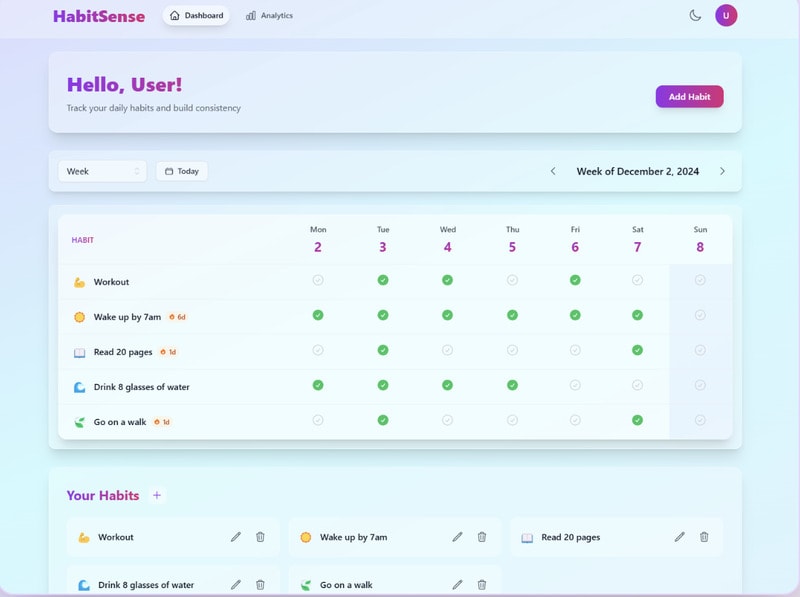Select the Dashboard tab
Screen dimensions: 800x597
pos(196,16)
